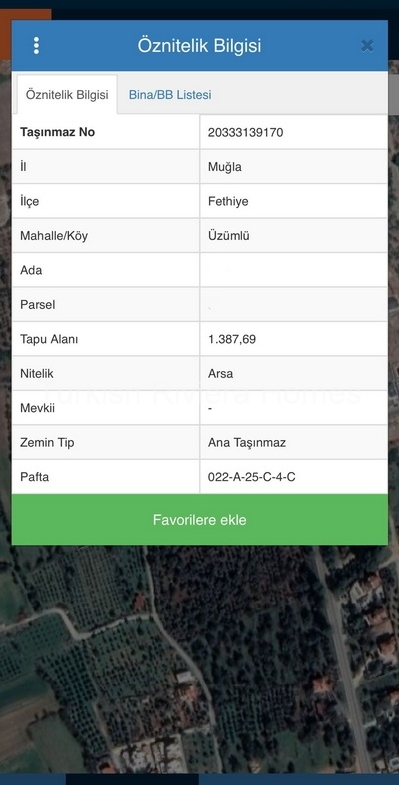Select the Taşınmaz No value 20333139170

click(x=245, y=132)
